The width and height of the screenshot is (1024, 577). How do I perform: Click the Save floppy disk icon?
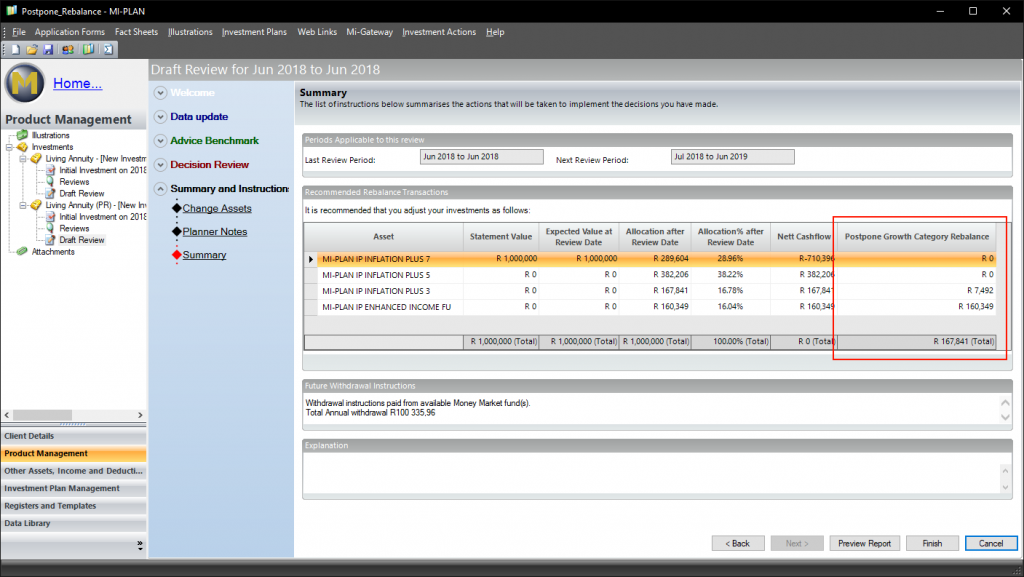(x=47, y=48)
